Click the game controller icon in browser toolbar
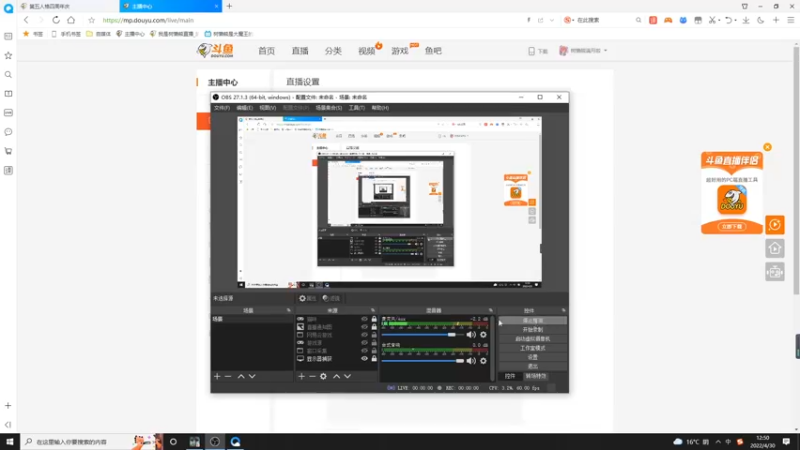Screen dimensions: 800x450 click(668, 20)
